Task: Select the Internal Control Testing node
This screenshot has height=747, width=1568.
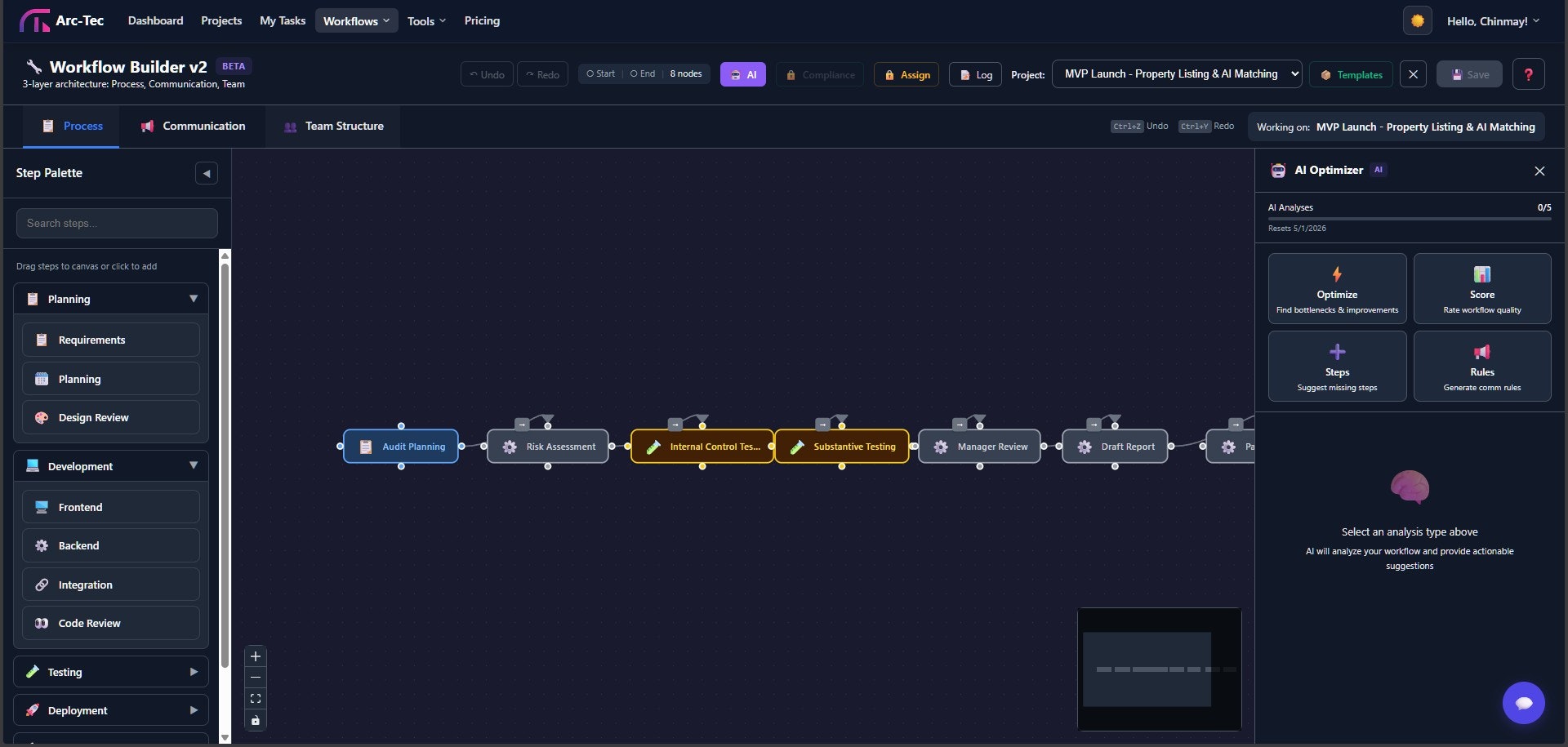Action: tap(702, 447)
